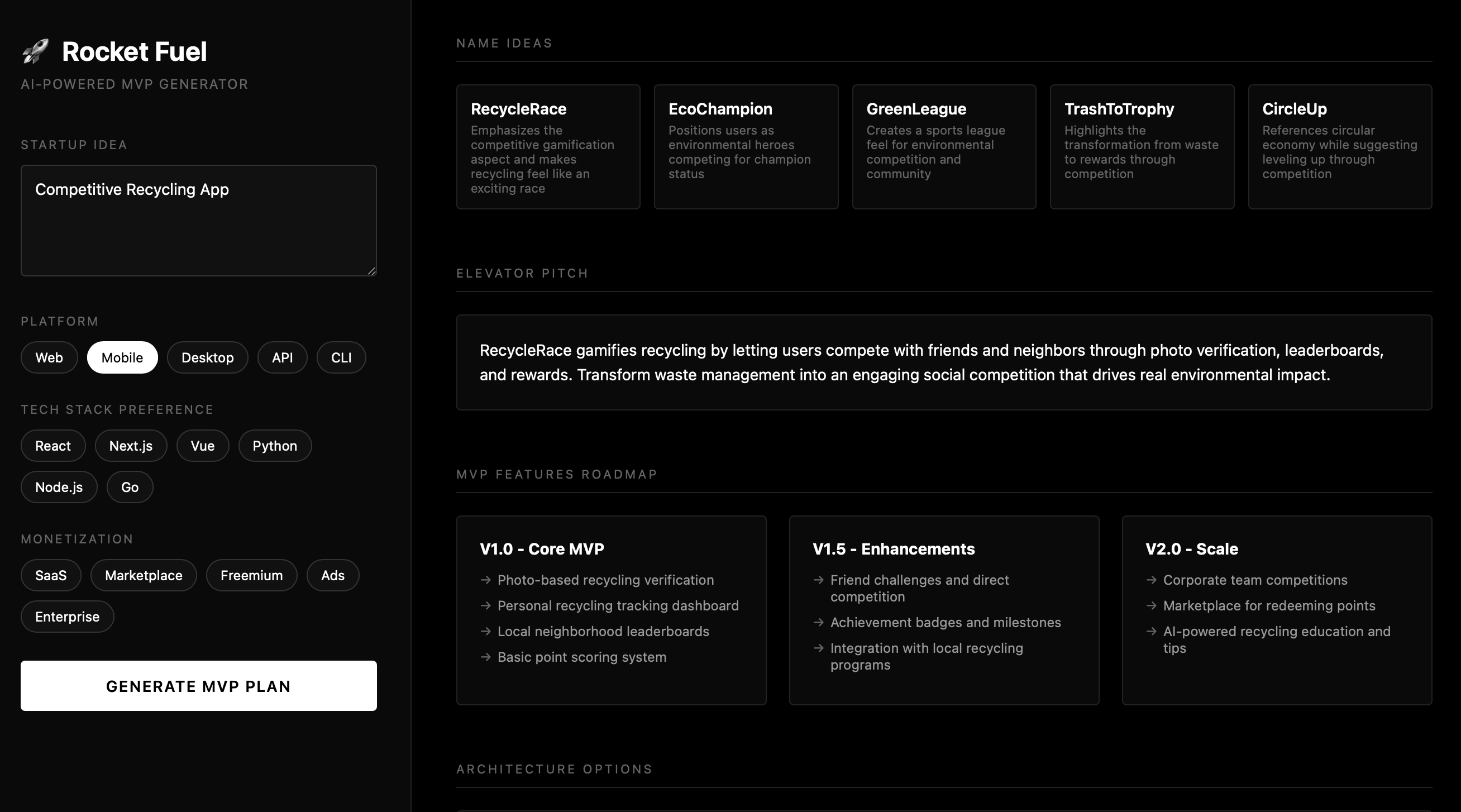Select the Ads monetization option
Viewport: 1461px width, 812px height.
click(332, 575)
